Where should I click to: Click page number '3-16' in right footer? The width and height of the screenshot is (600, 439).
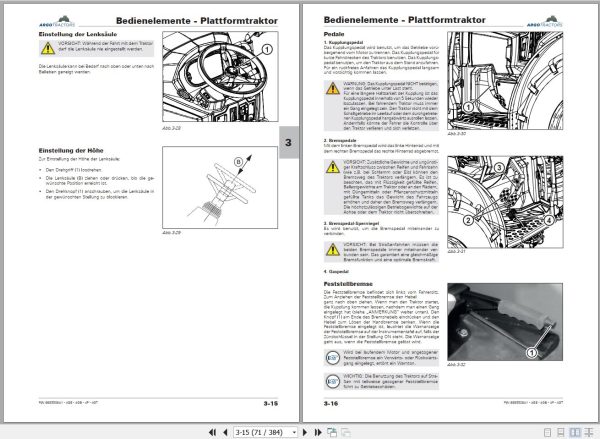pos(331,403)
